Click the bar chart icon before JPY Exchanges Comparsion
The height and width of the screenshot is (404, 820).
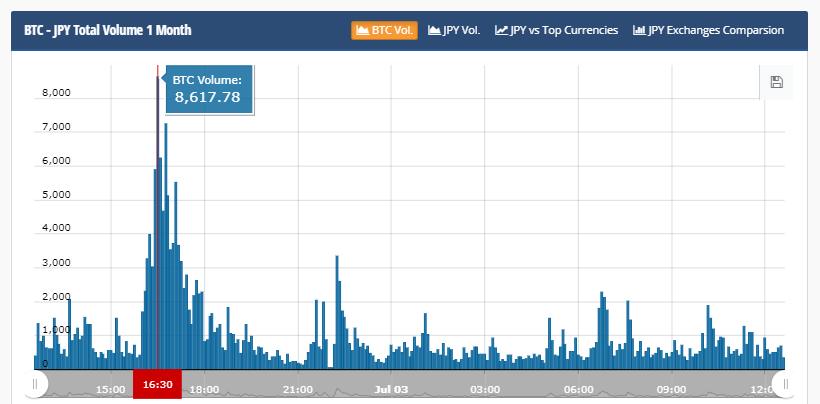pyautogui.click(x=639, y=30)
